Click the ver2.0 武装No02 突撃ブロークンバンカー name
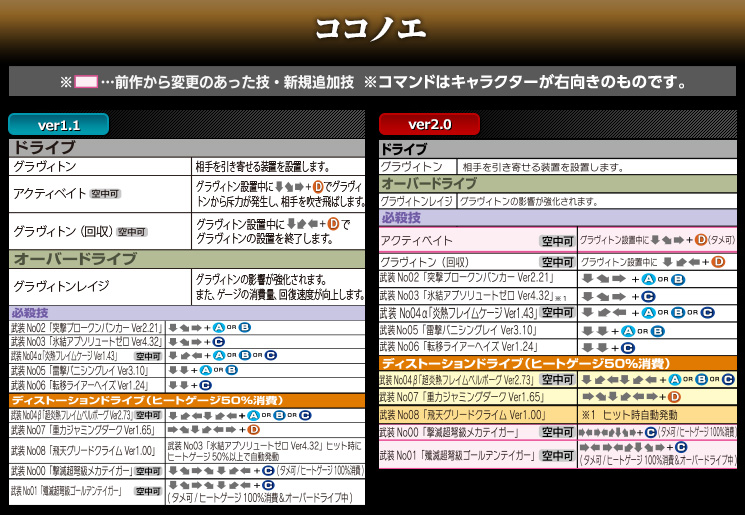 [467, 278]
